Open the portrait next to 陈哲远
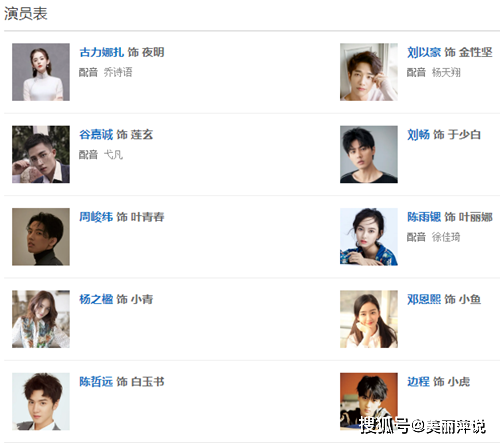500x443 pixels. point(41,401)
